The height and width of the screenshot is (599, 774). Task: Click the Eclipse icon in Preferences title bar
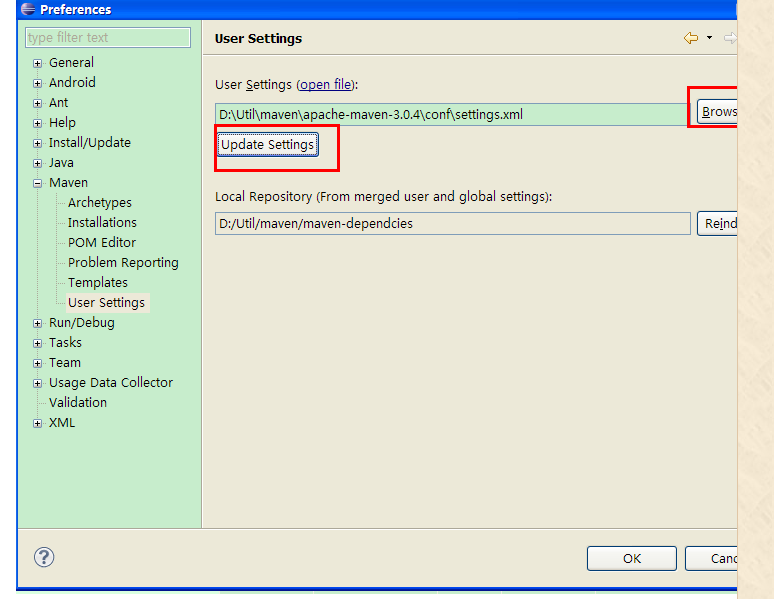tap(28, 9)
